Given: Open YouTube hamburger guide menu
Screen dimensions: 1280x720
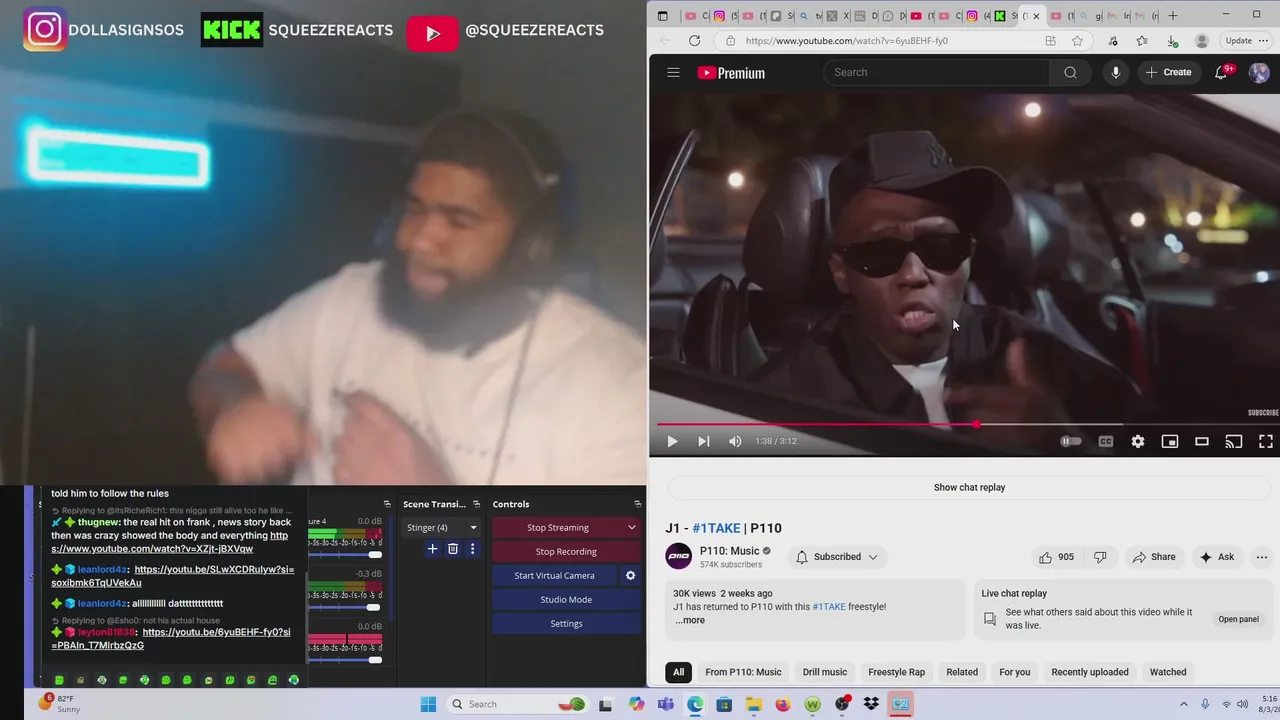Looking at the screenshot, I should click(x=673, y=72).
